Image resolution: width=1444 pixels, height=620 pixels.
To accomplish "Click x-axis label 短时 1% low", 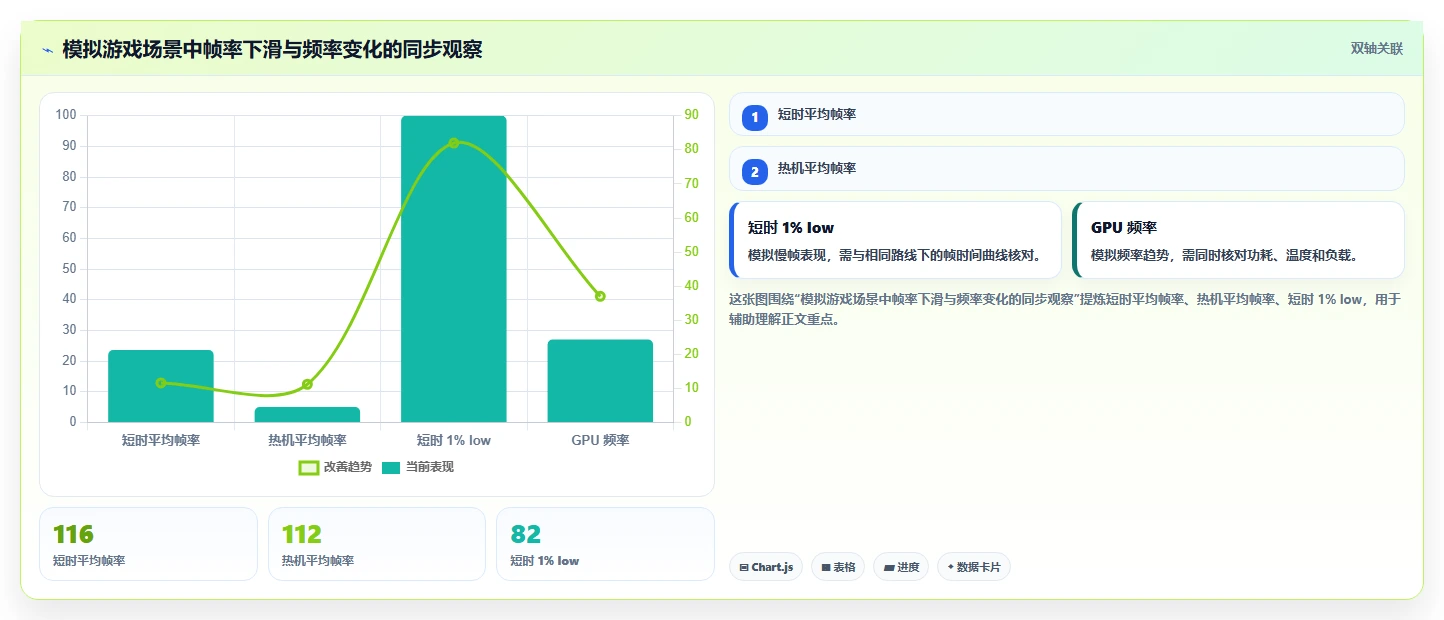I will [x=454, y=440].
